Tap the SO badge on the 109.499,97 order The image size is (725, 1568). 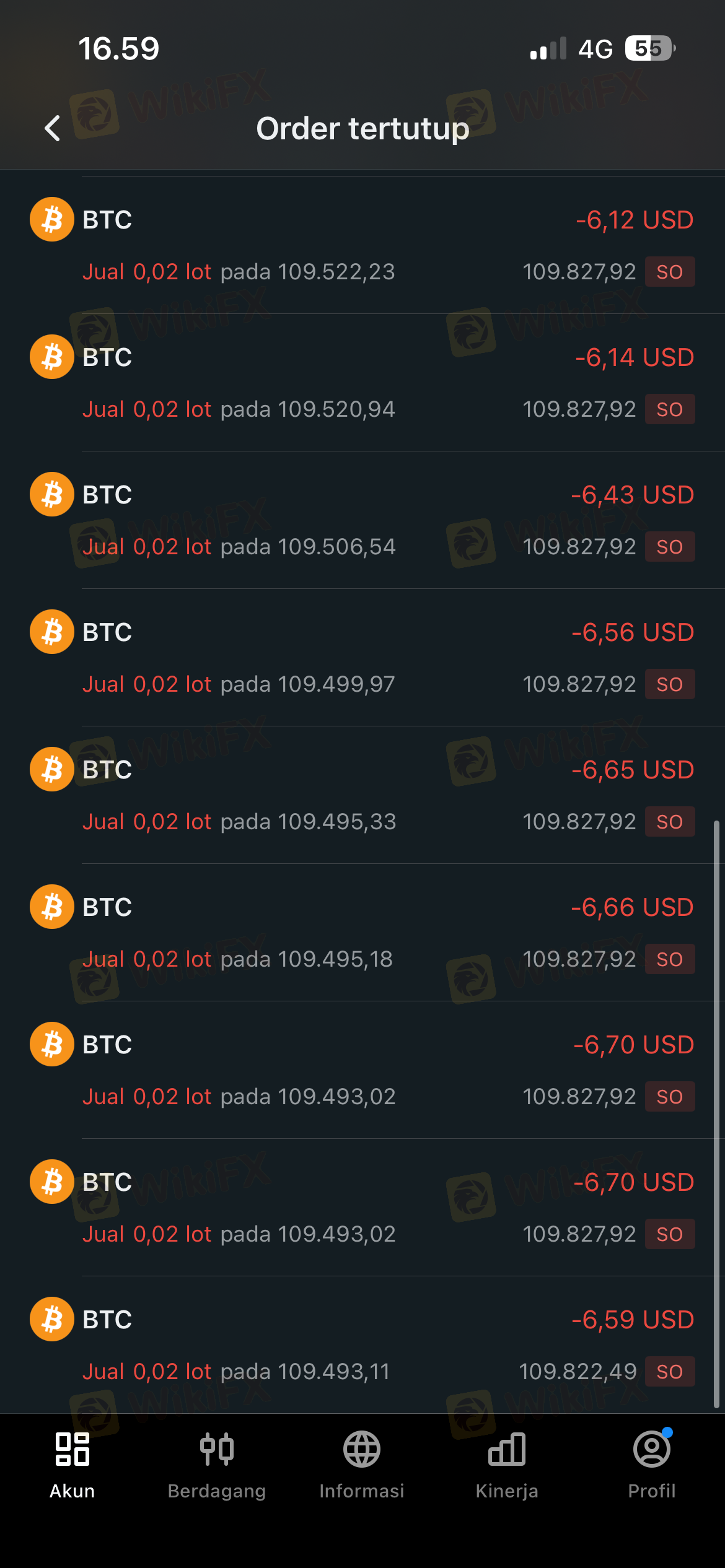tap(669, 684)
